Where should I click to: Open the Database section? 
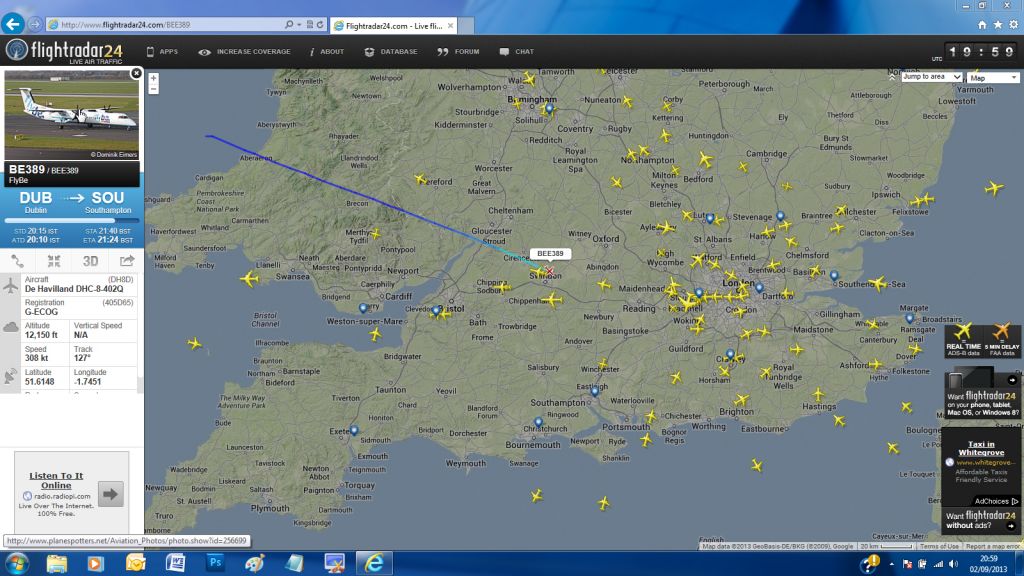tap(391, 52)
